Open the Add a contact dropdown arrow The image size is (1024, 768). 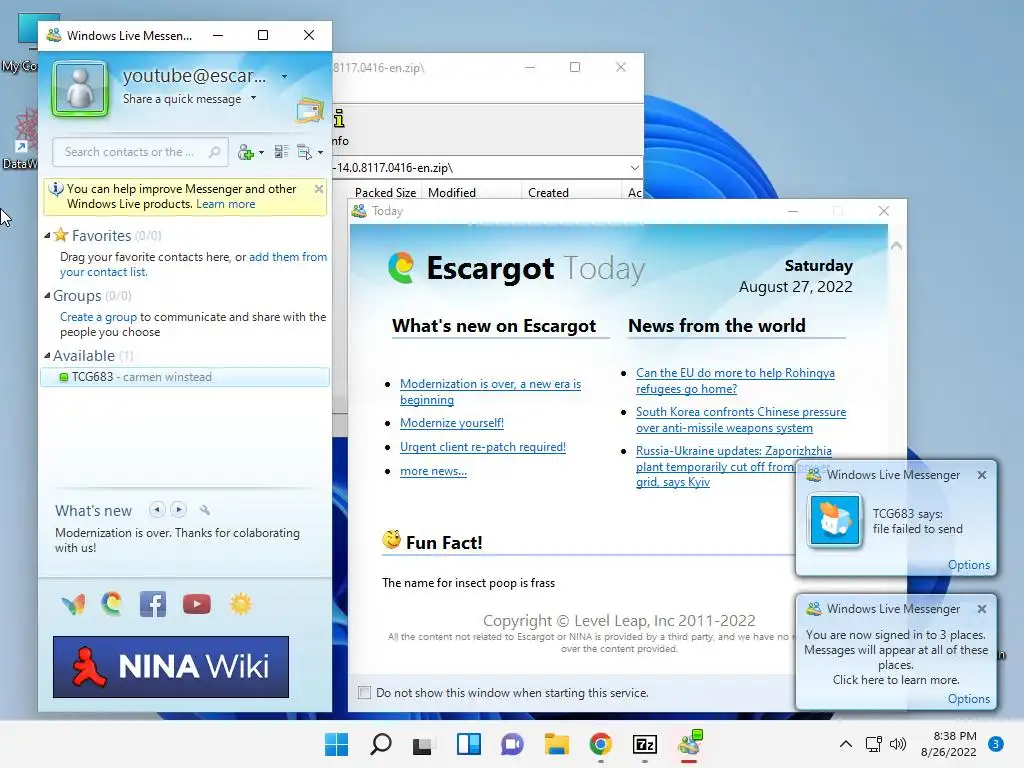(261, 152)
